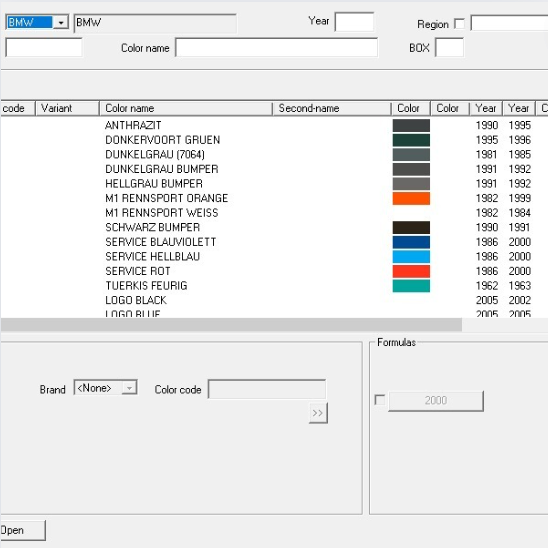The image size is (548, 548).
Task: Click year 1962 in TUERKIS FEURIG row
Action: (487, 286)
